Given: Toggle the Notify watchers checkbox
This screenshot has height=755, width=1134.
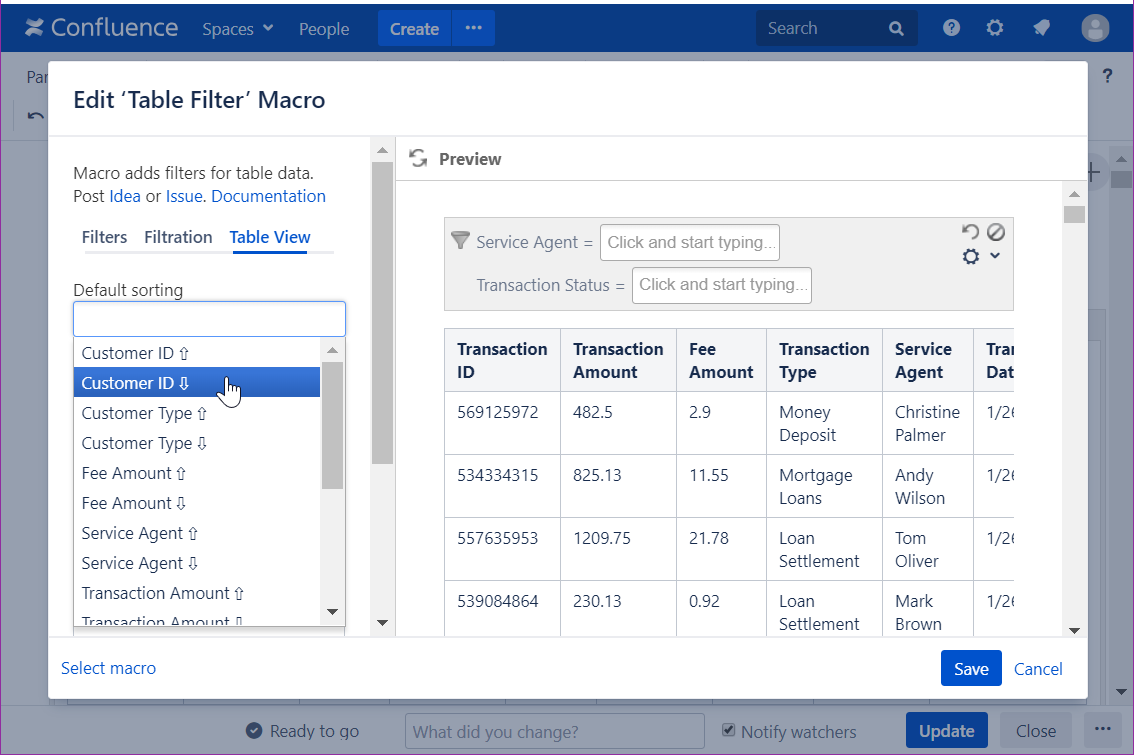Looking at the screenshot, I should (729, 731).
